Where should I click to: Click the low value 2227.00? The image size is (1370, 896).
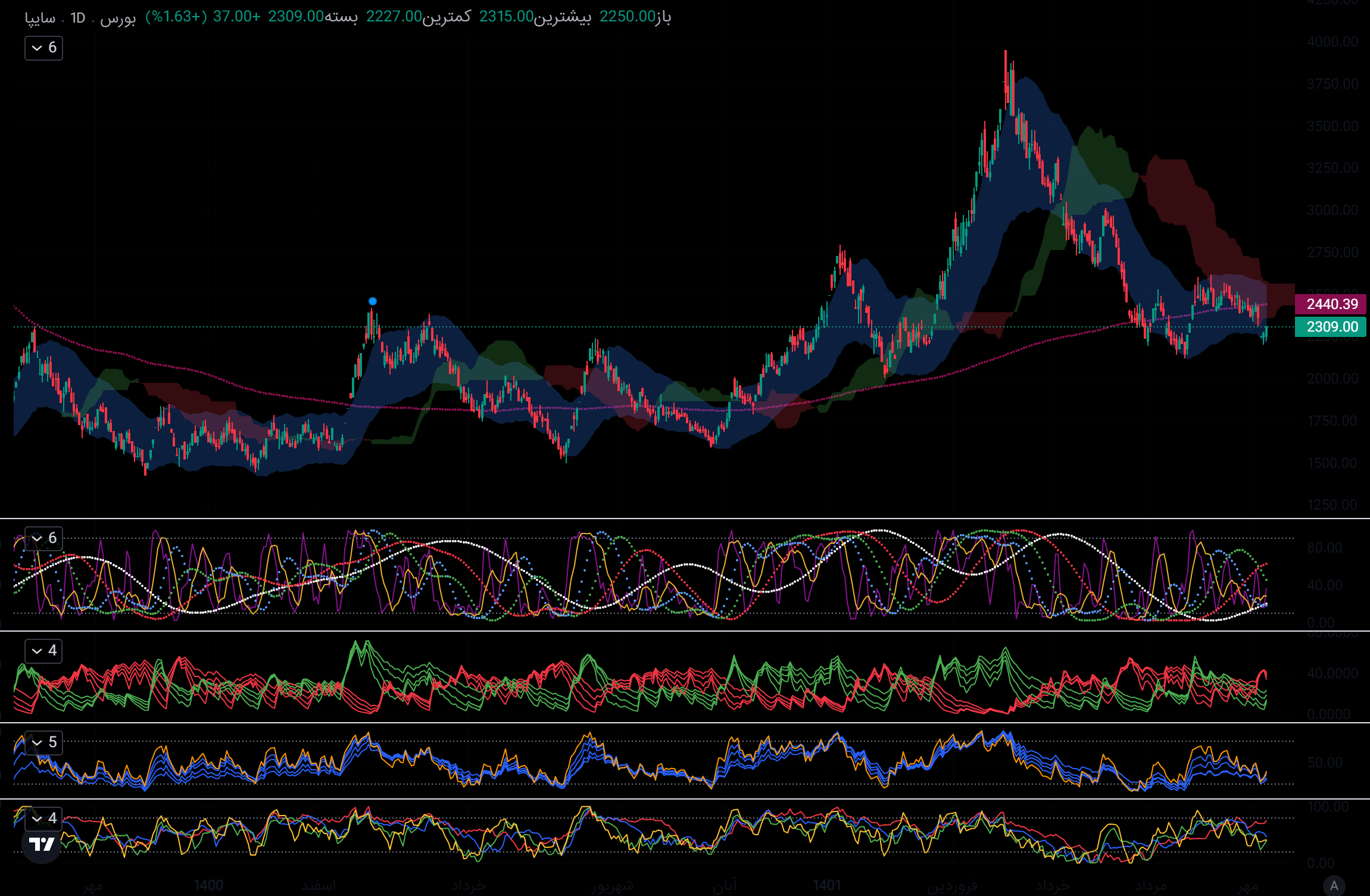pos(394,17)
